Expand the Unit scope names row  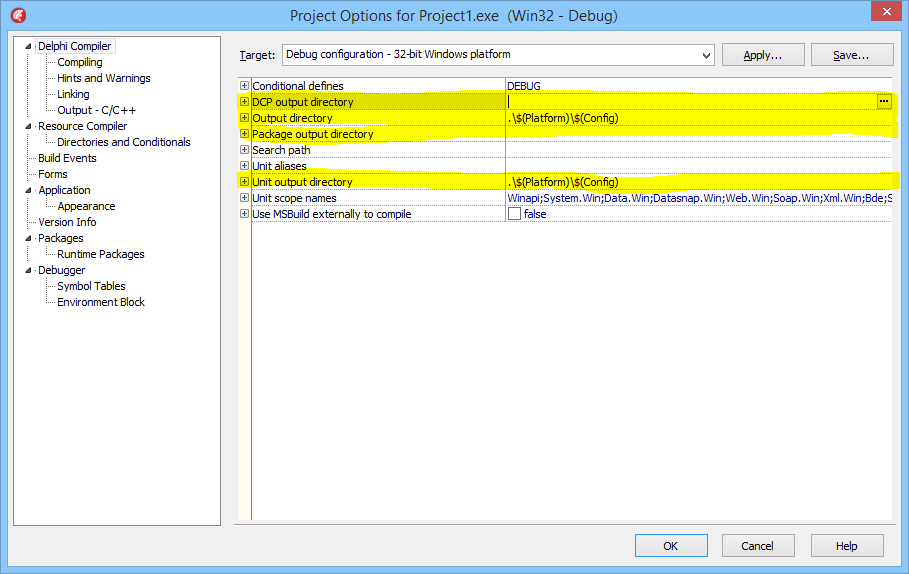(x=245, y=198)
